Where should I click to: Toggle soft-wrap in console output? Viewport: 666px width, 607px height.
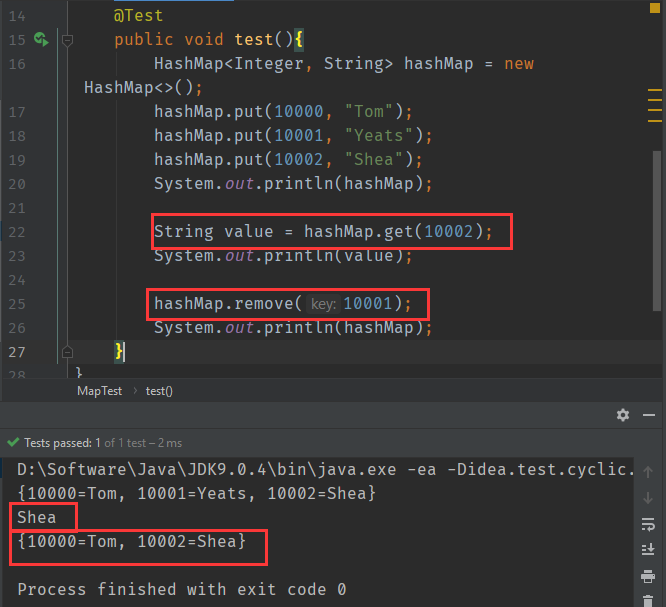click(648, 524)
